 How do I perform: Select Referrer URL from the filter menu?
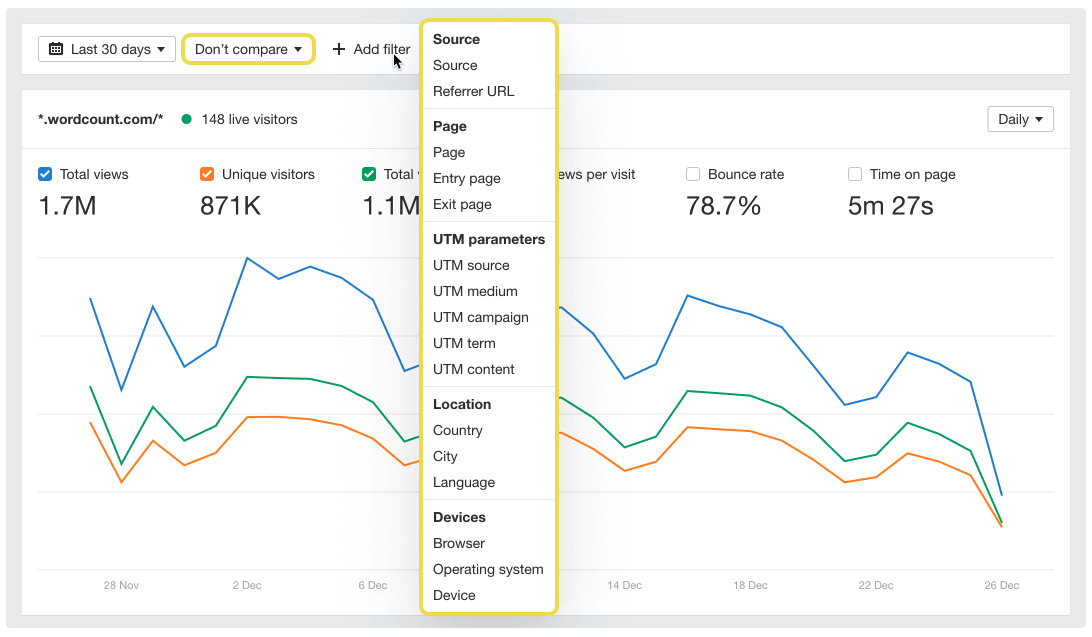pos(473,91)
